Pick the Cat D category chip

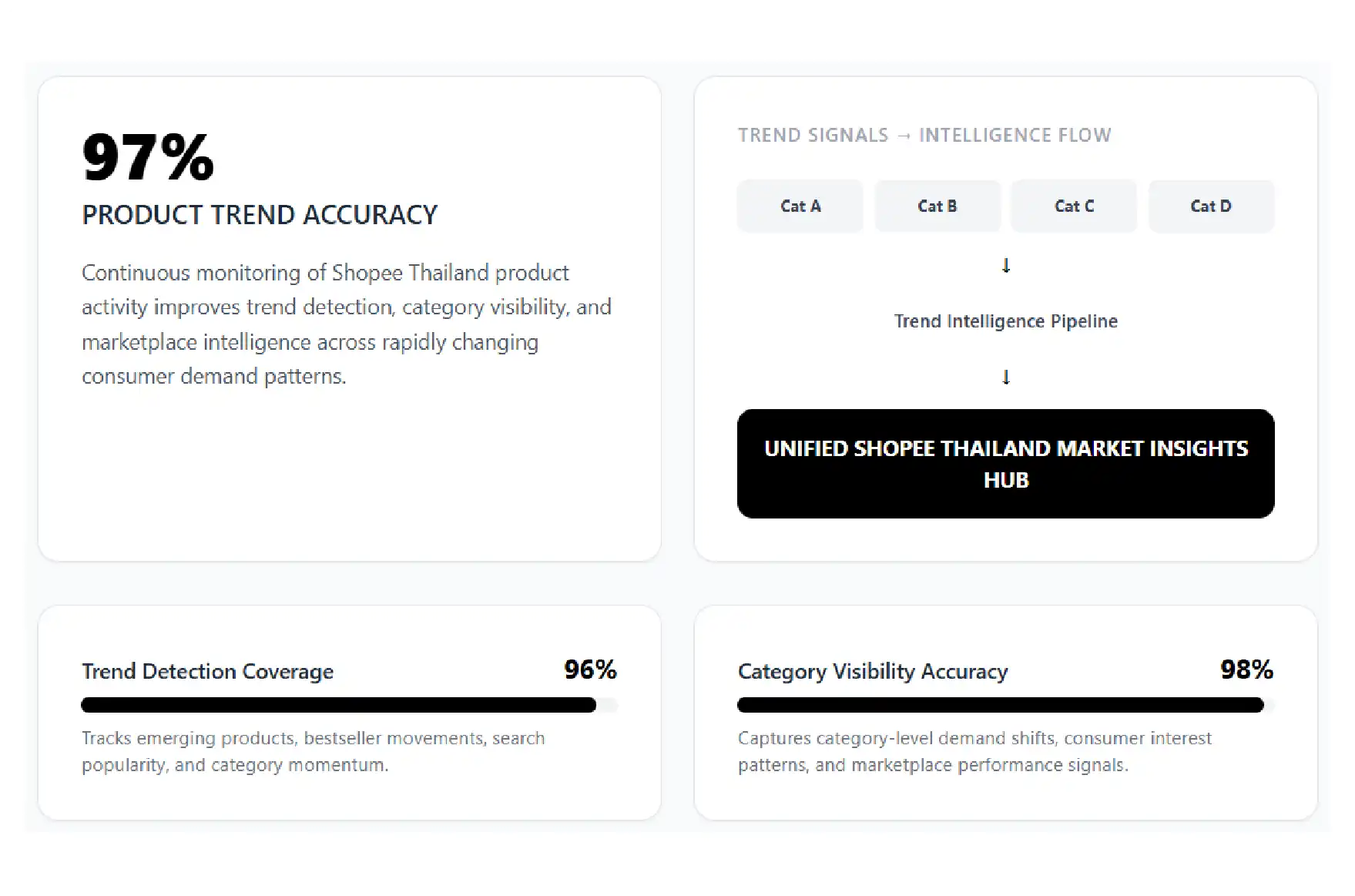pos(1211,206)
